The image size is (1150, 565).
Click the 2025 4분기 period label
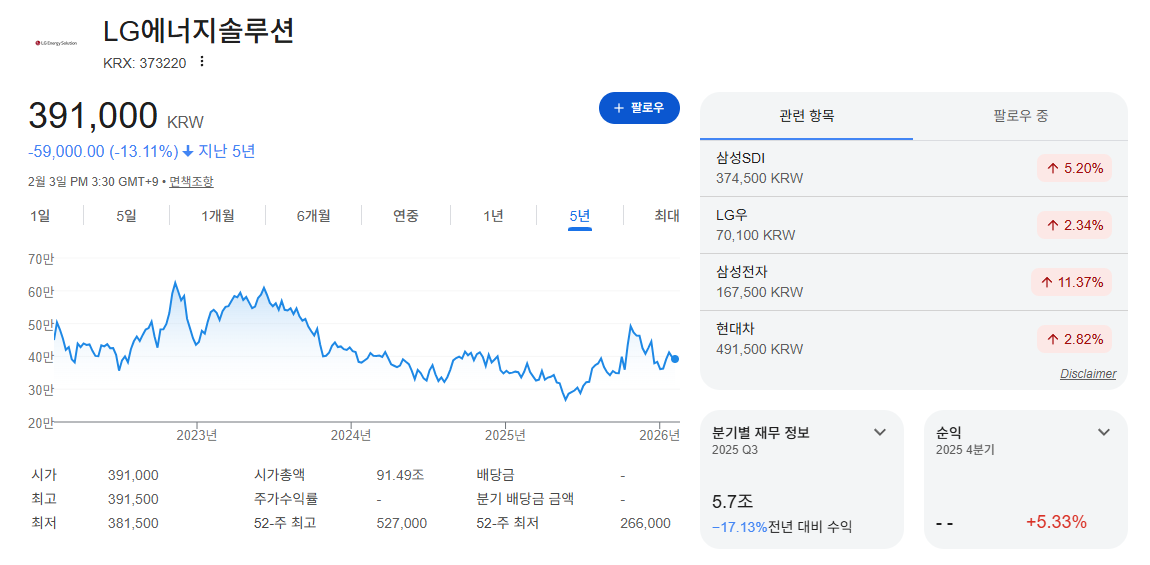coord(965,450)
